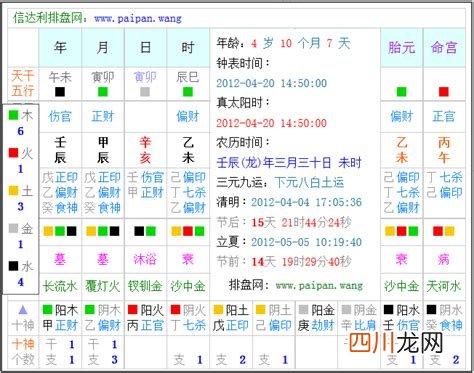Click the orange 丙午 in 命宫 column

tap(444, 150)
